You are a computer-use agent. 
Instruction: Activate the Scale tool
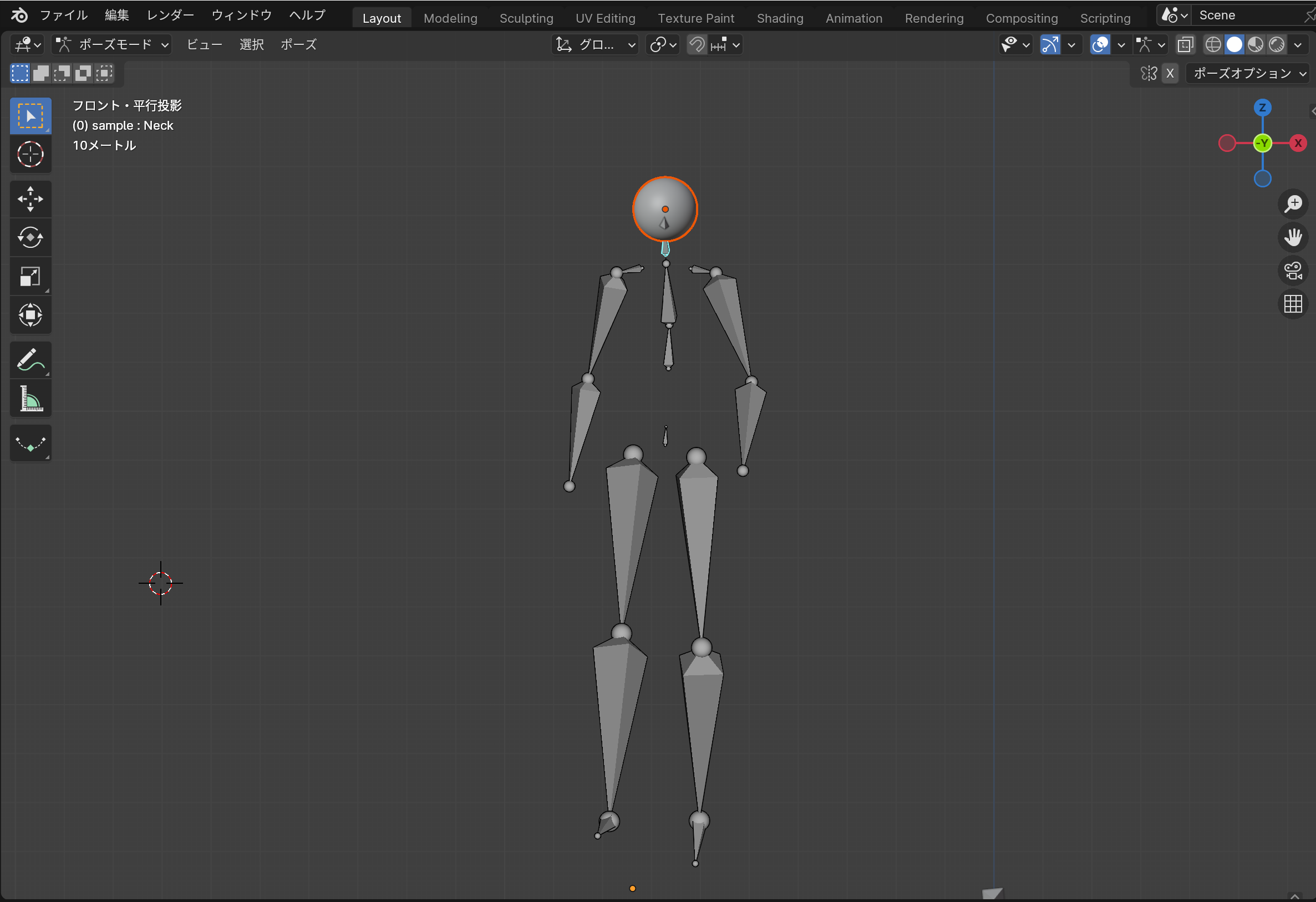tap(31, 276)
